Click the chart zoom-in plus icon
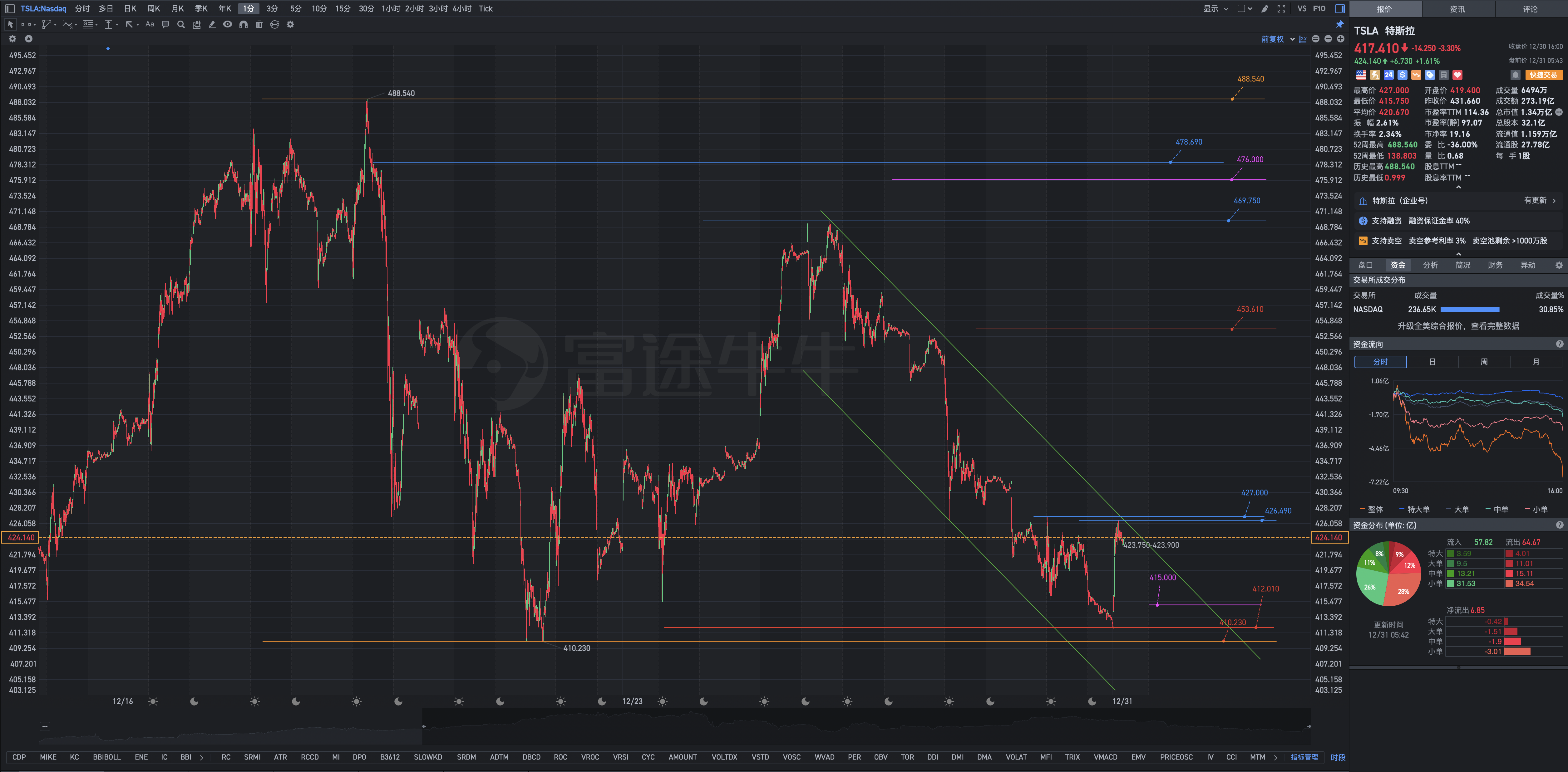1568x772 pixels. click(x=1340, y=39)
